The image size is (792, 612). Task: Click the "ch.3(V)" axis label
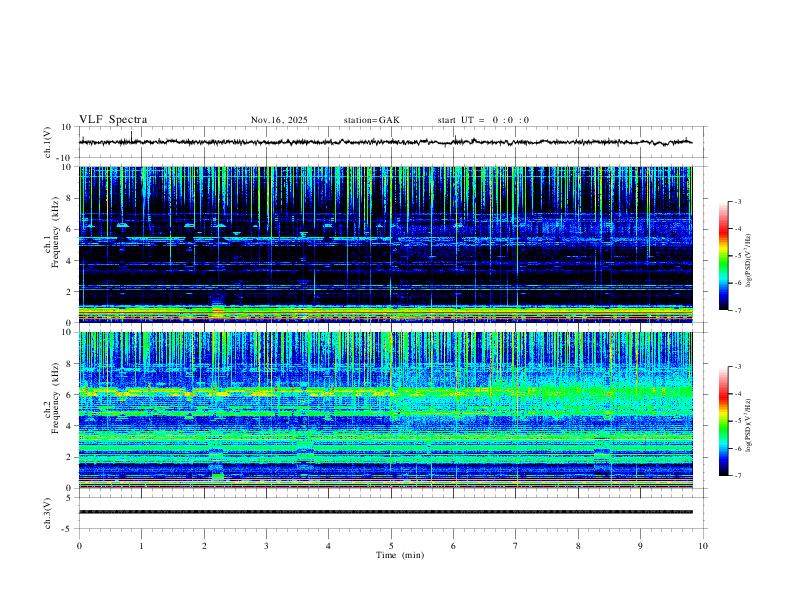pyautogui.click(x=48, y=514)
